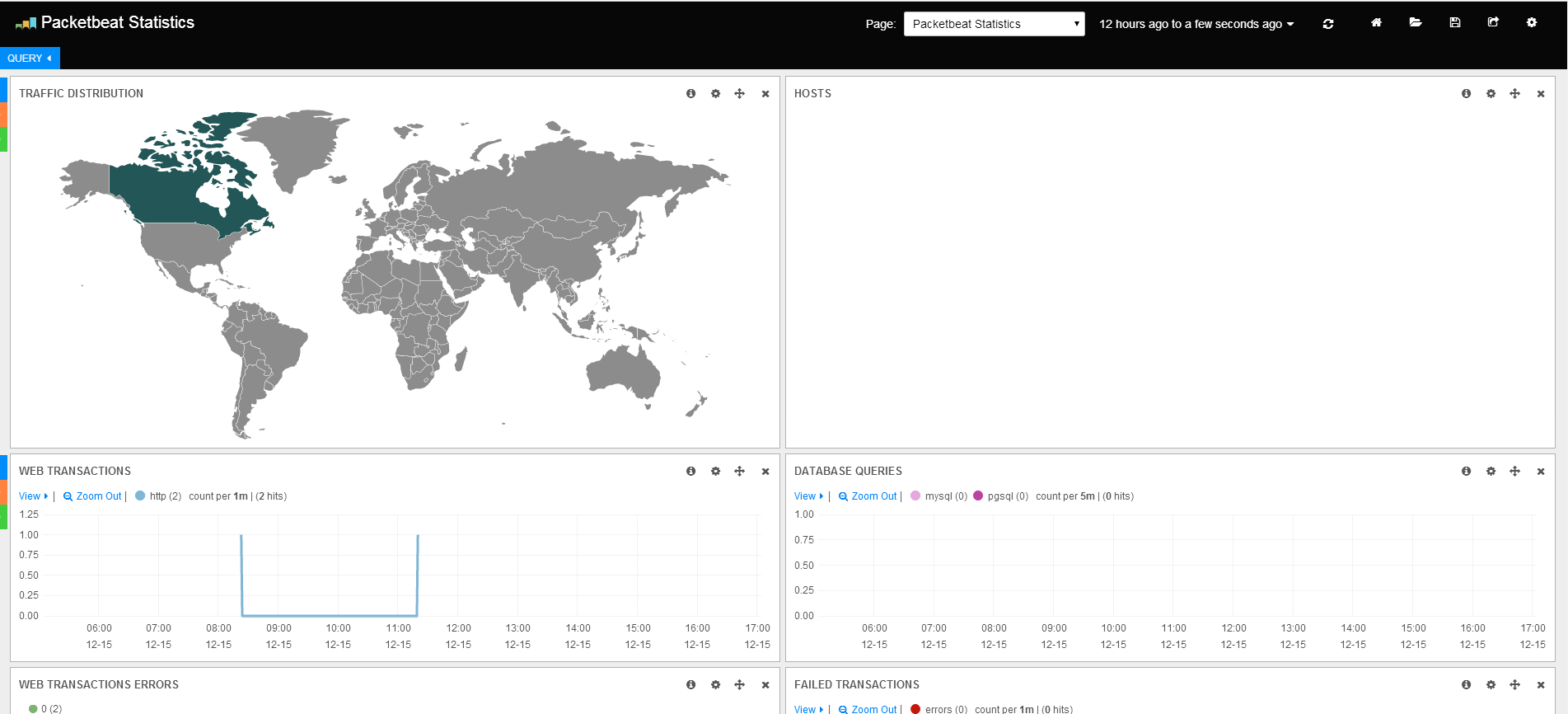This screenshot has height=714, width=1568.
Task: Expand View options in Web Transactions
Action: [34, 496]
